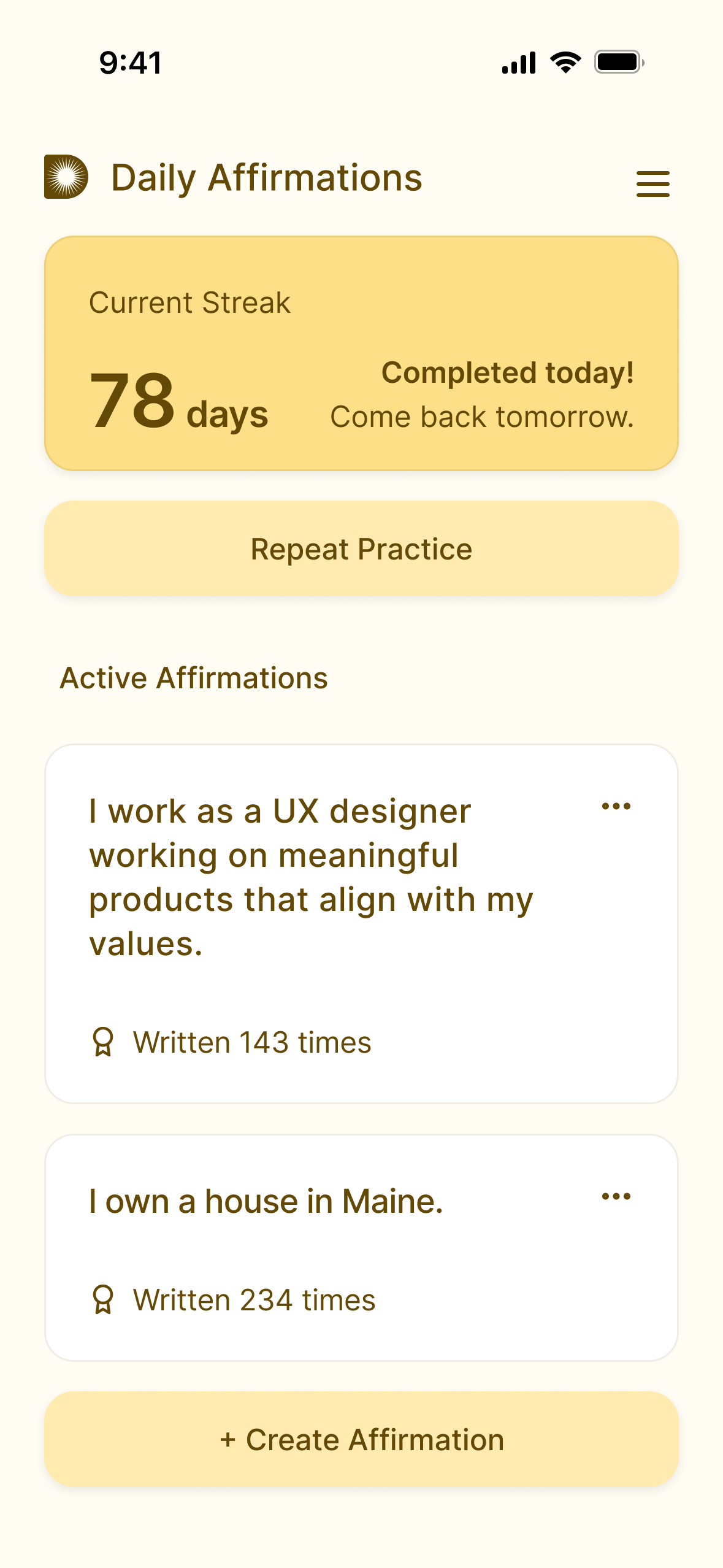The height and width of the screenshot is (1568, 723).
Task: Open options for UX designer affirmation
Action: [x=616, y=806]
